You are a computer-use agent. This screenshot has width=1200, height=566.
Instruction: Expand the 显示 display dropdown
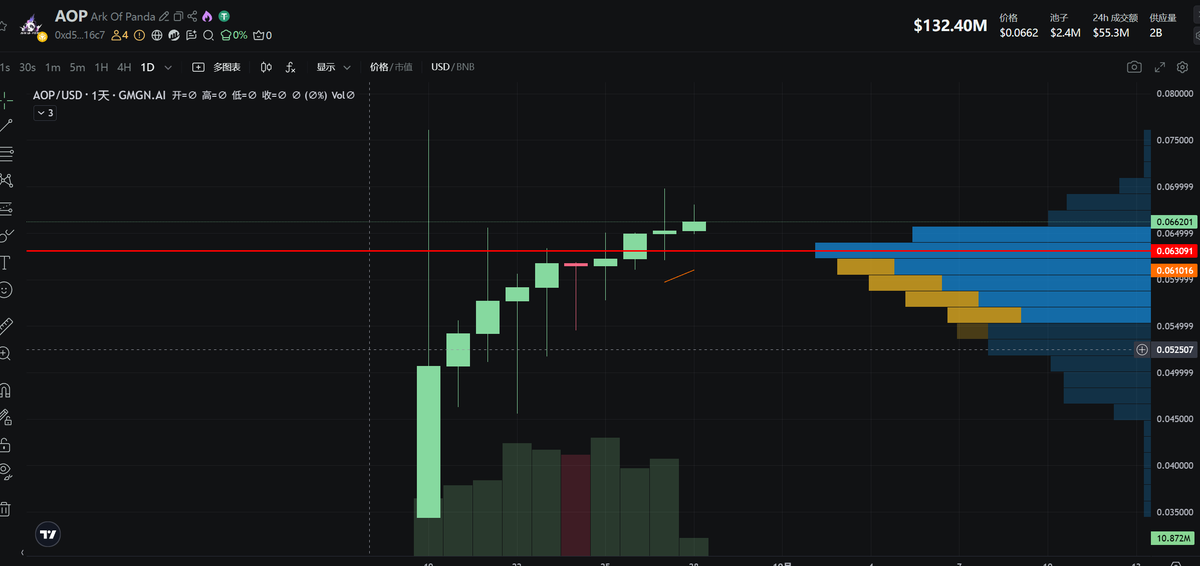coord(334,67)
